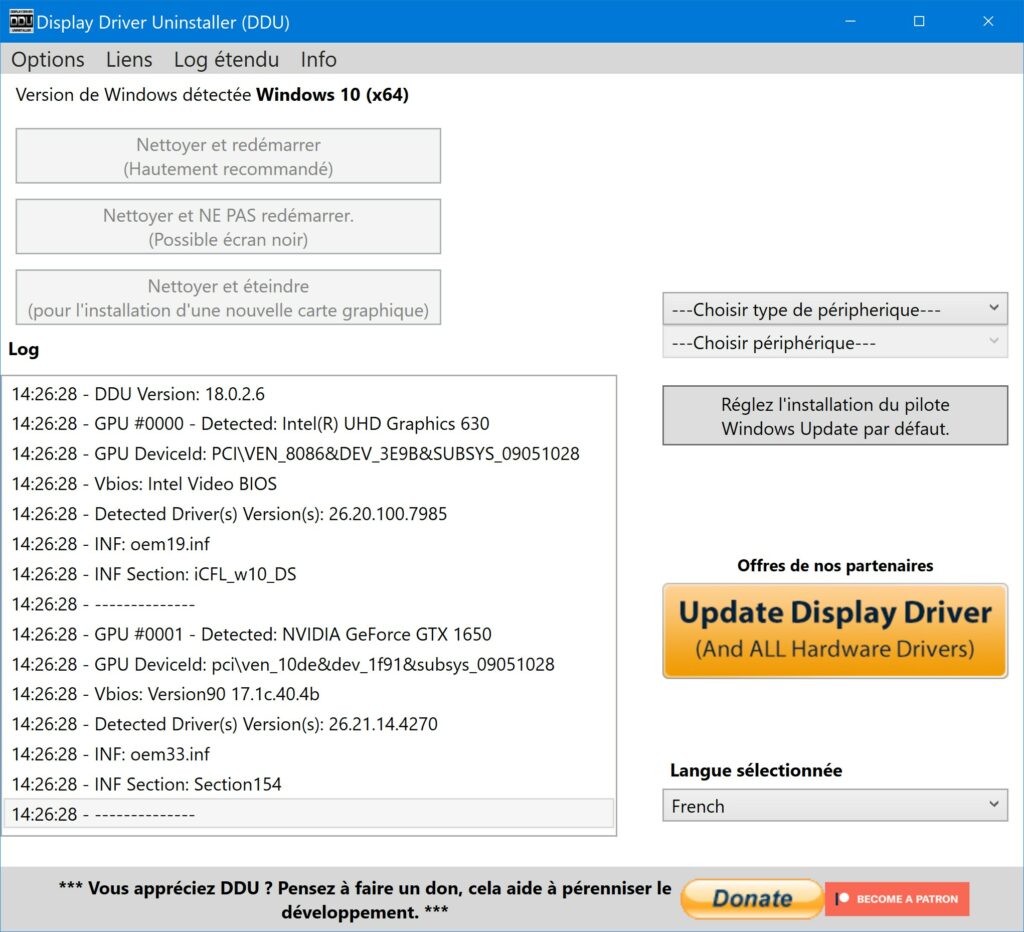The height and width of the screenshot is (932, 1024).
Task: Open the Options menu
Action: coord(48,59)
